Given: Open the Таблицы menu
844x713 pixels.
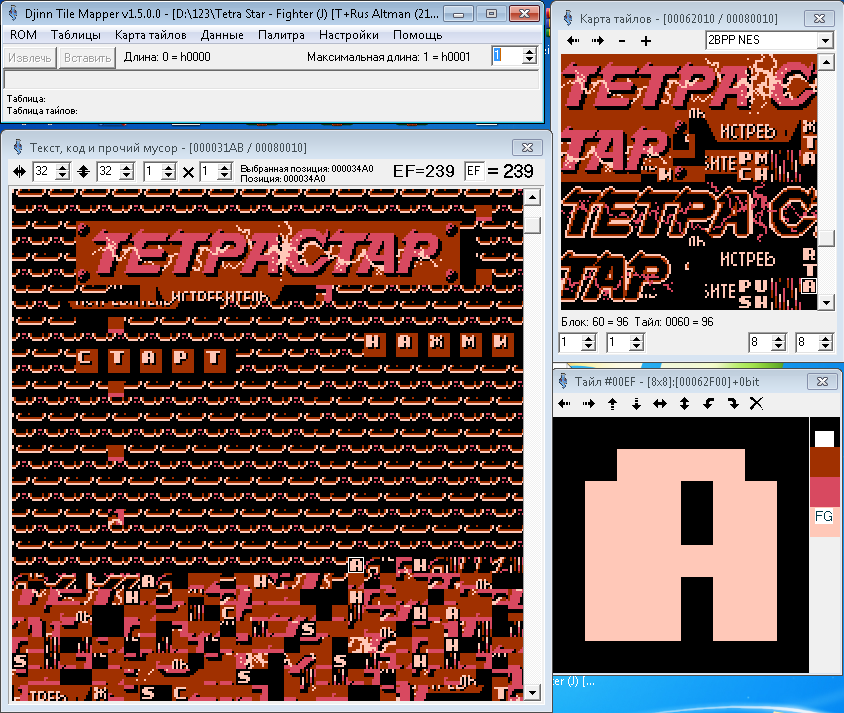Looking at the screenshot, I should pos(75,35).
